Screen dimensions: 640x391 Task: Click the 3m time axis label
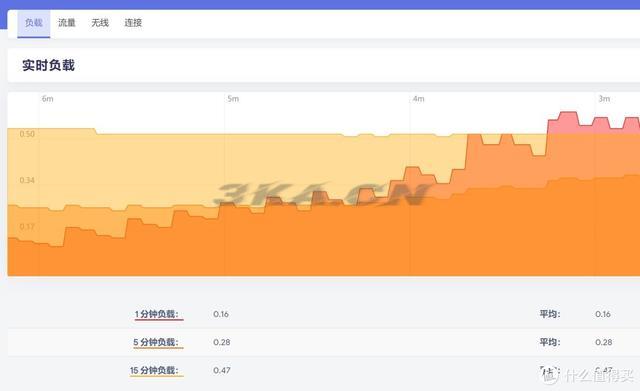tap(604, 99)
